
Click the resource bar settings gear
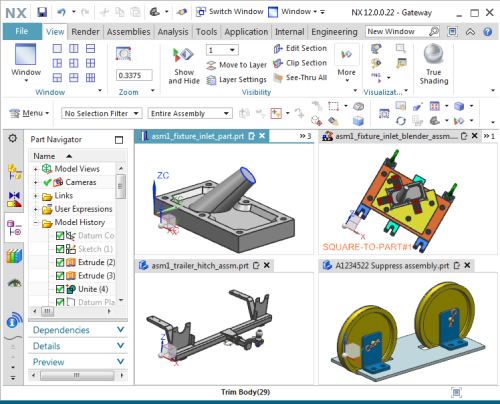13,138
